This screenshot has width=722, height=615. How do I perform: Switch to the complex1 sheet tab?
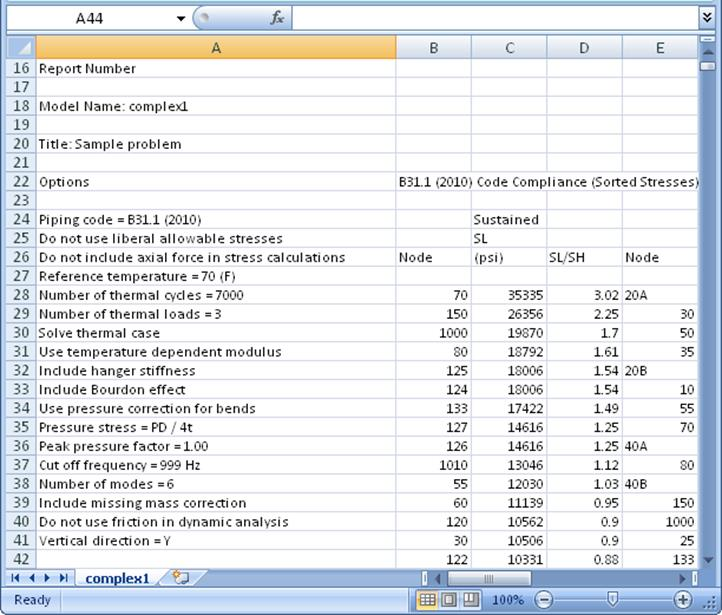(x=117, y=578)
